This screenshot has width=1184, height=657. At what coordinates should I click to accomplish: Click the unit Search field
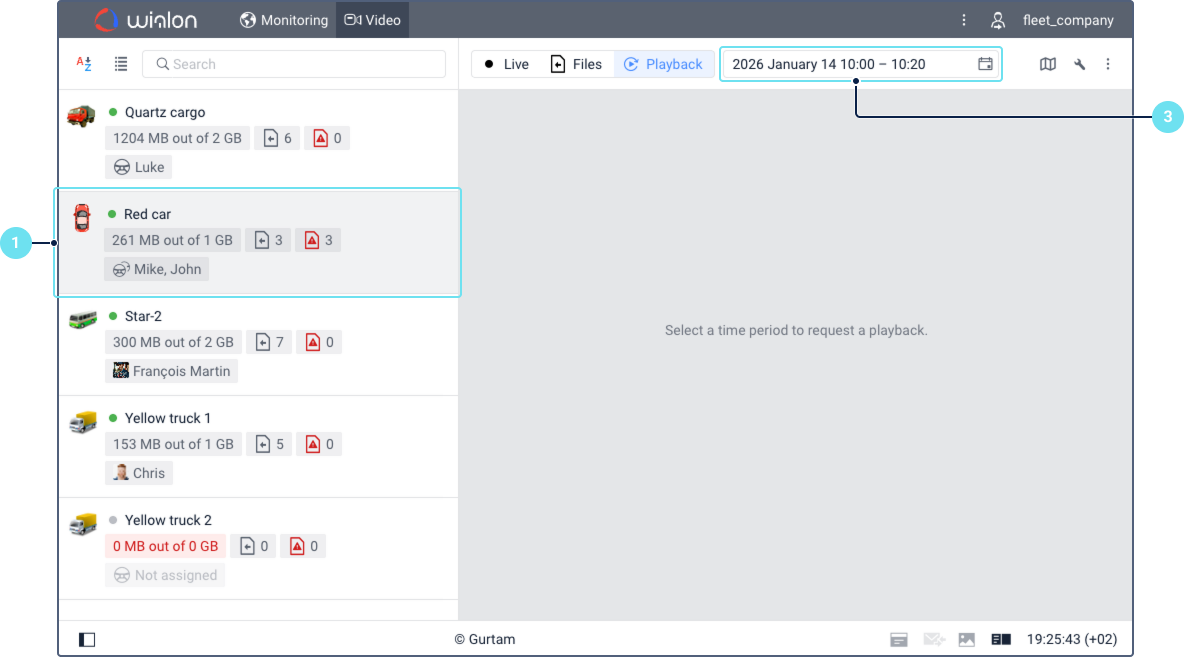[294, 64]
